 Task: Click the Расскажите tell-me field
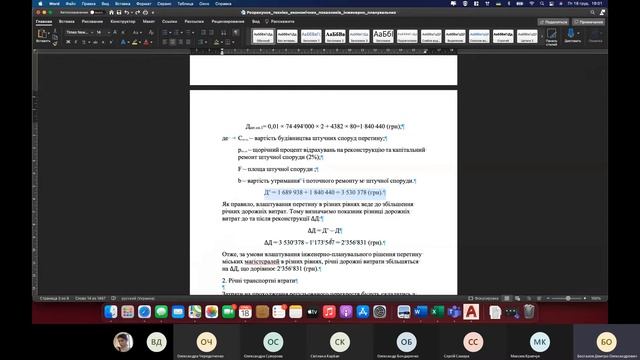[280, 22]
